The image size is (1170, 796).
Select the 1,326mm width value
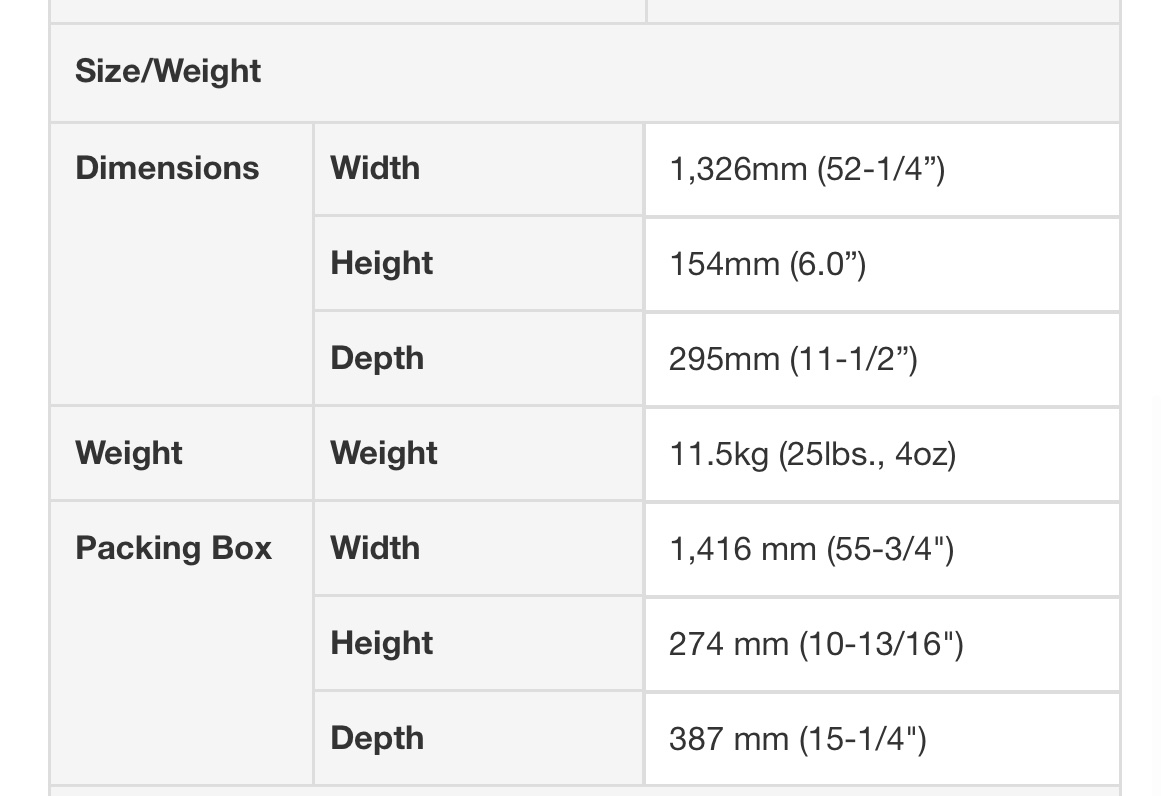click(x=806, y=169)
